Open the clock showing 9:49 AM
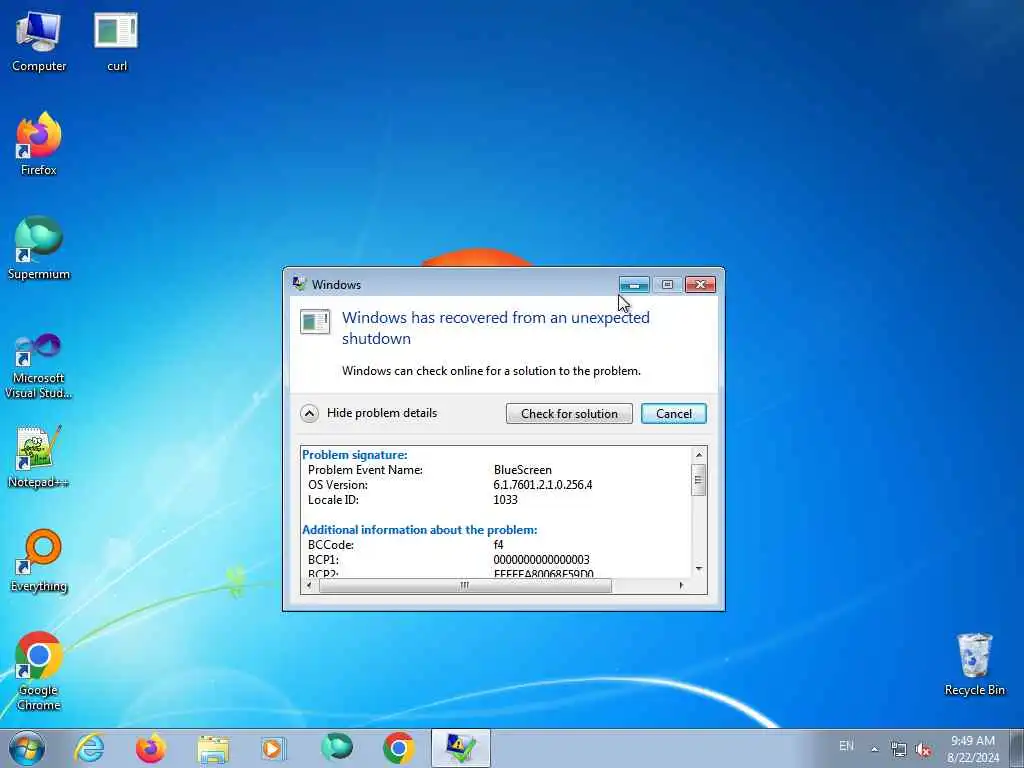Image resolution: width=1024 pixels, height=768 pixels. click(973, 749)
